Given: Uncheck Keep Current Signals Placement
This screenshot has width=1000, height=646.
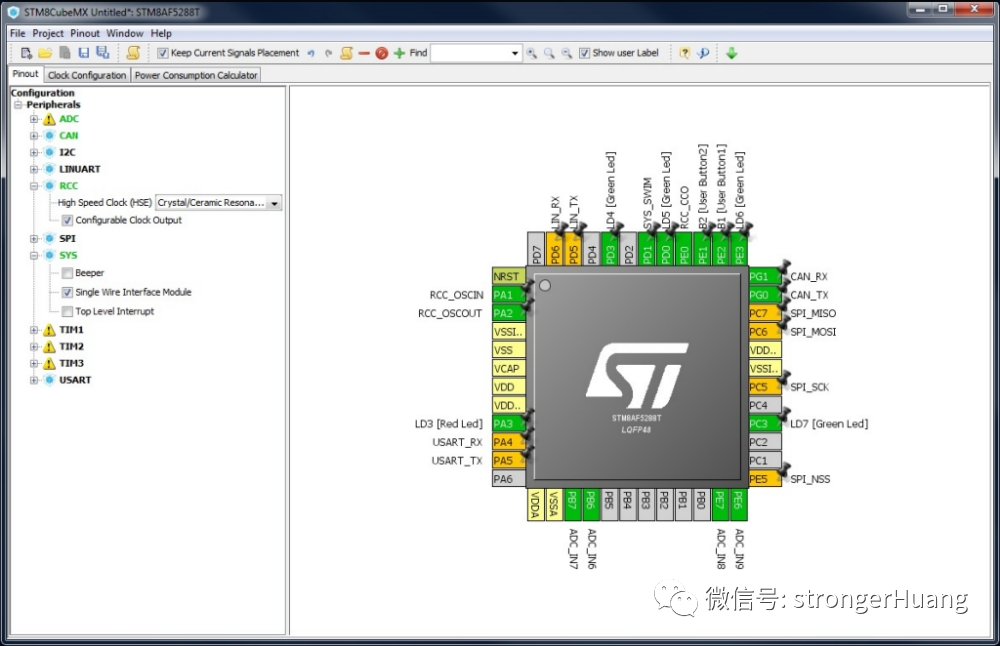Looking at the screenshot, I should tap(162, 53).
